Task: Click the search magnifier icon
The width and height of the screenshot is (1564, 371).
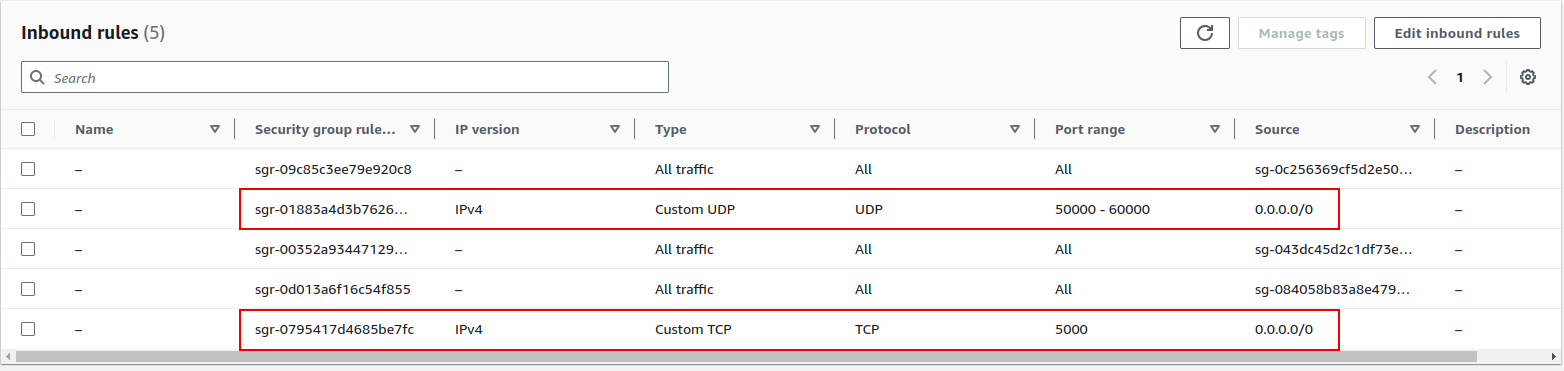Action: pos(38,77)
